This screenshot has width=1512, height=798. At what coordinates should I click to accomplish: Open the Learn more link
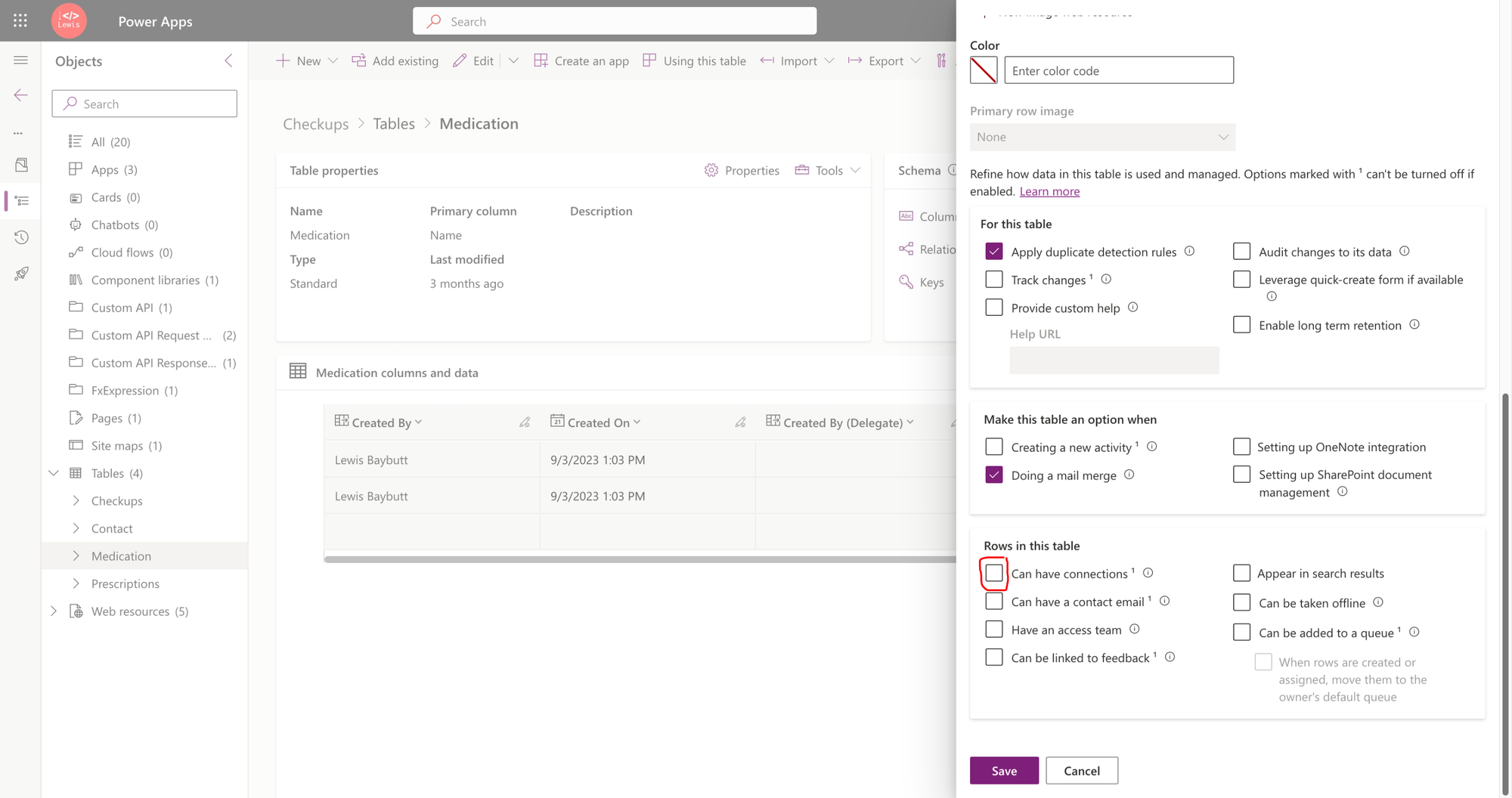pos(1049,191)
